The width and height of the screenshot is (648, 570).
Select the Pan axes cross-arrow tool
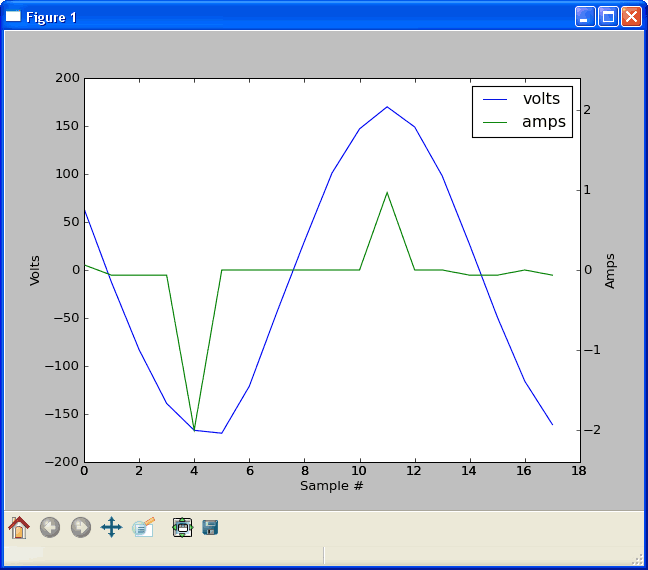(x=112, y=527)
